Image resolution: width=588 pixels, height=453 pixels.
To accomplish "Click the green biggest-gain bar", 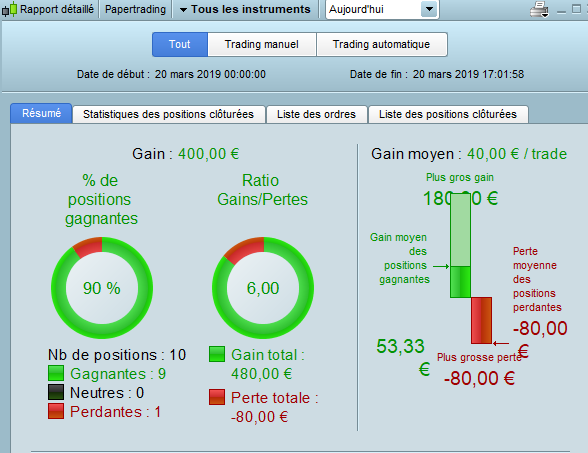I will (460, 246).
